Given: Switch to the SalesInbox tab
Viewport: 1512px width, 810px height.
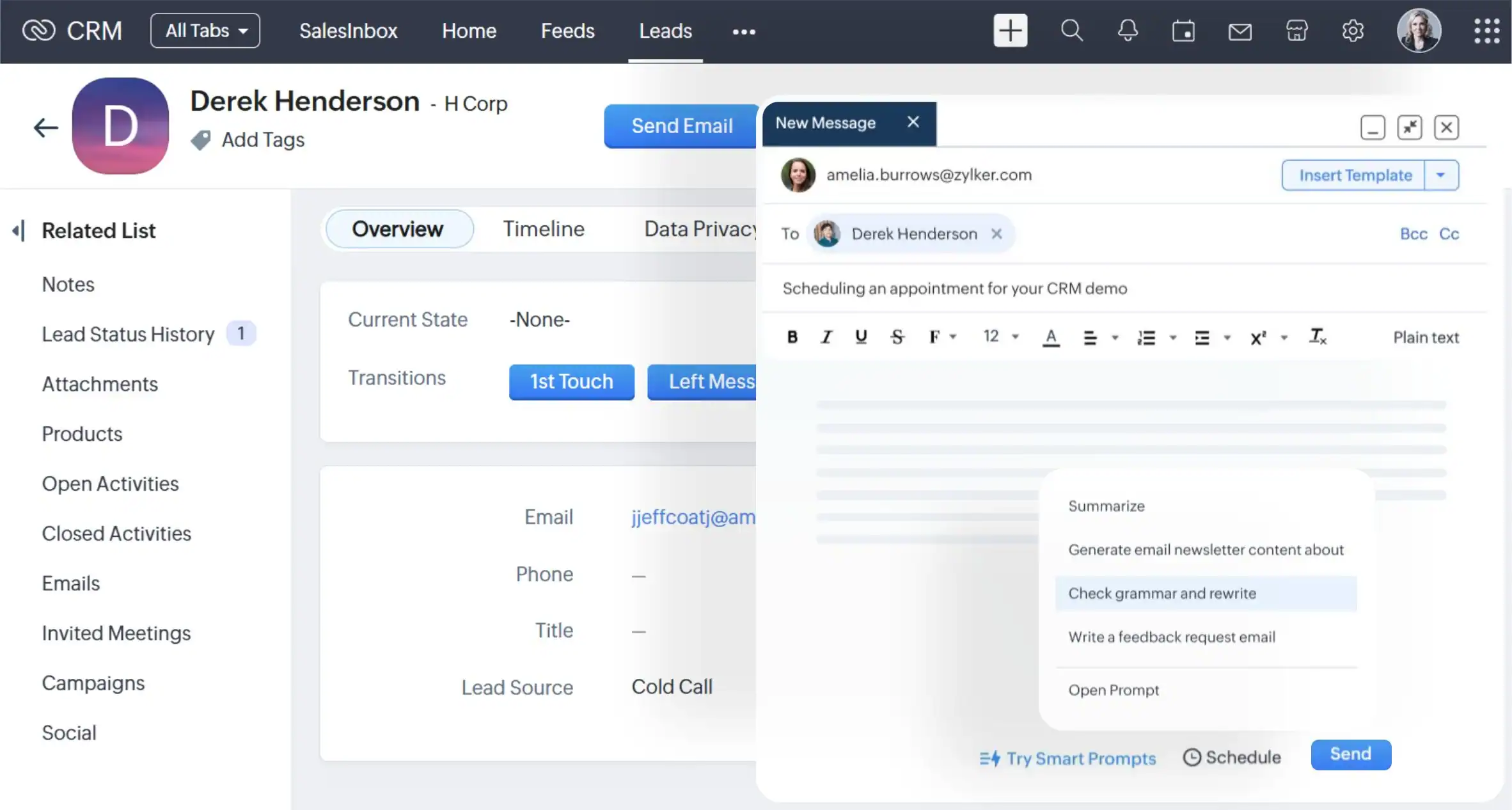Looking at the screenshot, I should [348, 31].
